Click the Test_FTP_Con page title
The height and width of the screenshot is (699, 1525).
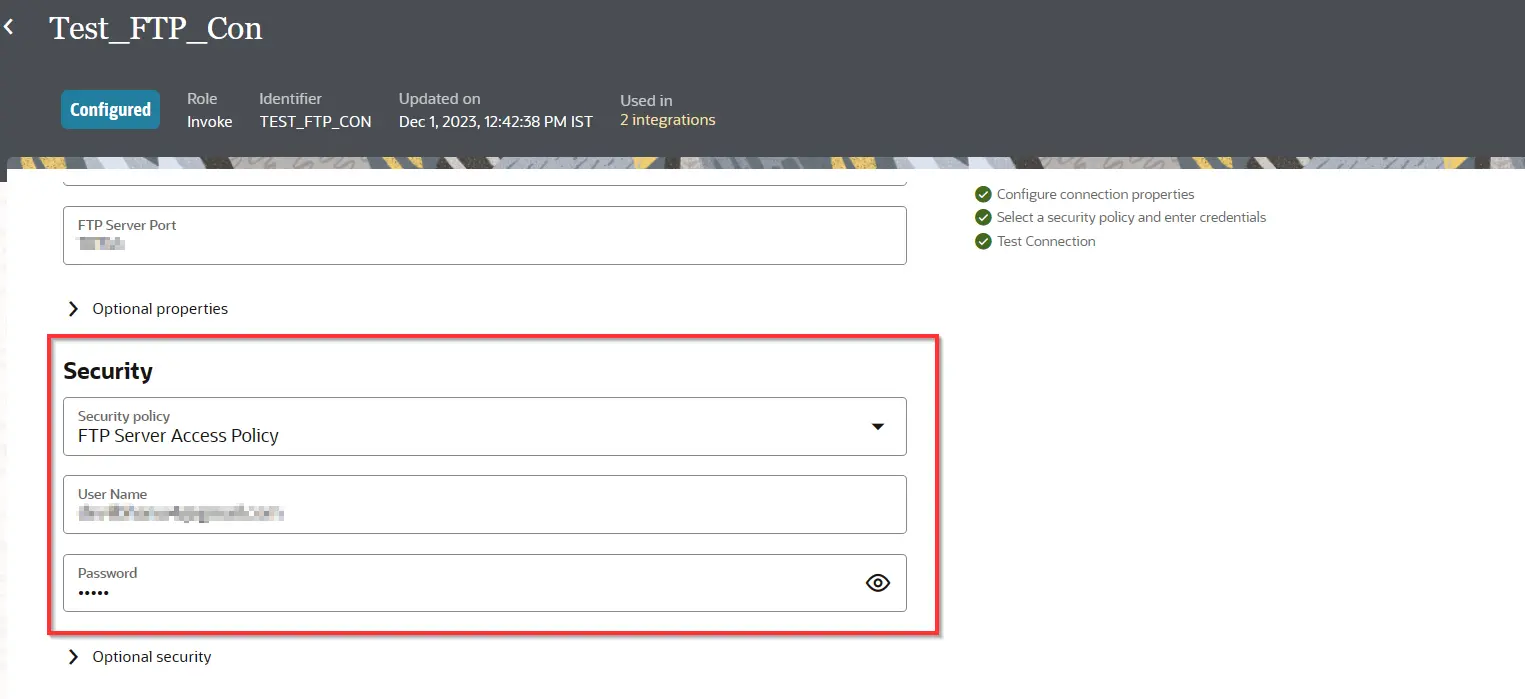(156, 29)
